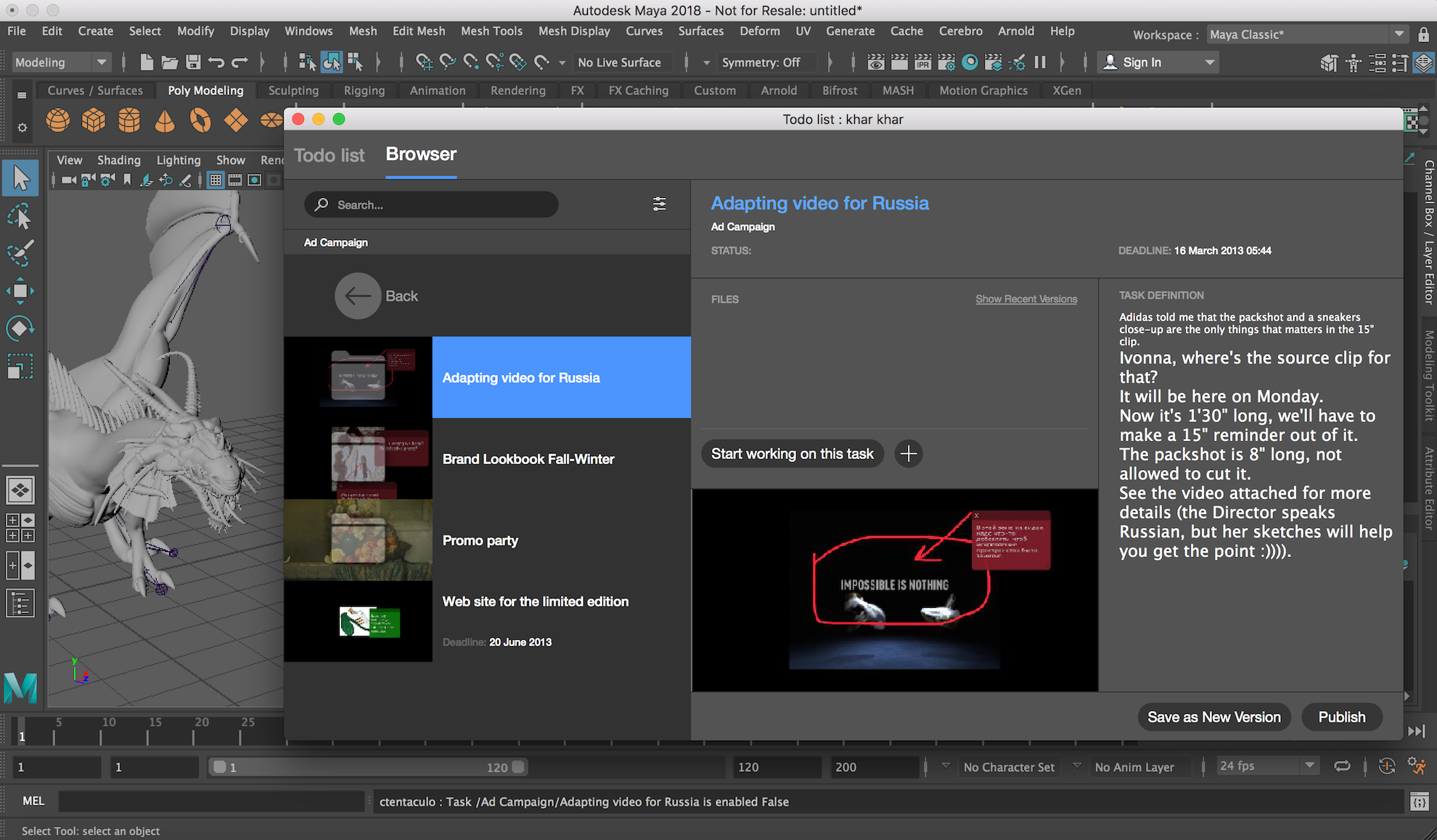Viewport: 1437px width, 840px height.
Task: Toggle Auto Keyframe button
Action: pos(1387,766)
